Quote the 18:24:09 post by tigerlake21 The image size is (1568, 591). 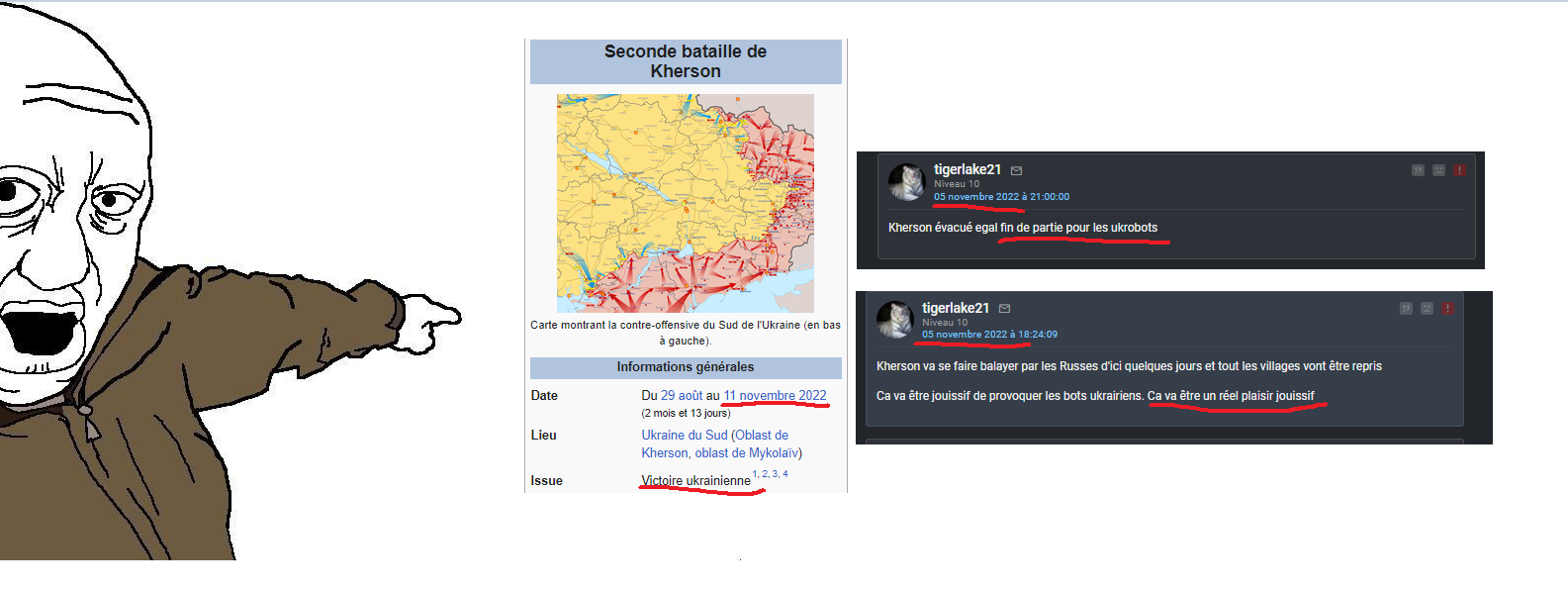coord(1406,309)
